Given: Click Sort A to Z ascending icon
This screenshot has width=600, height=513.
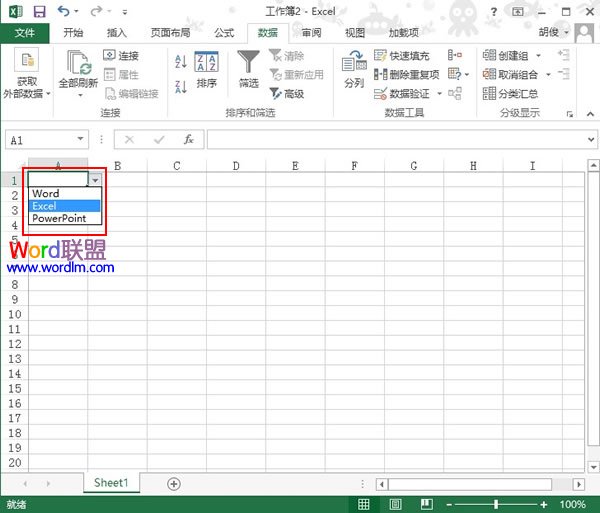Looking at the screenshot, I should coord(181,61).
